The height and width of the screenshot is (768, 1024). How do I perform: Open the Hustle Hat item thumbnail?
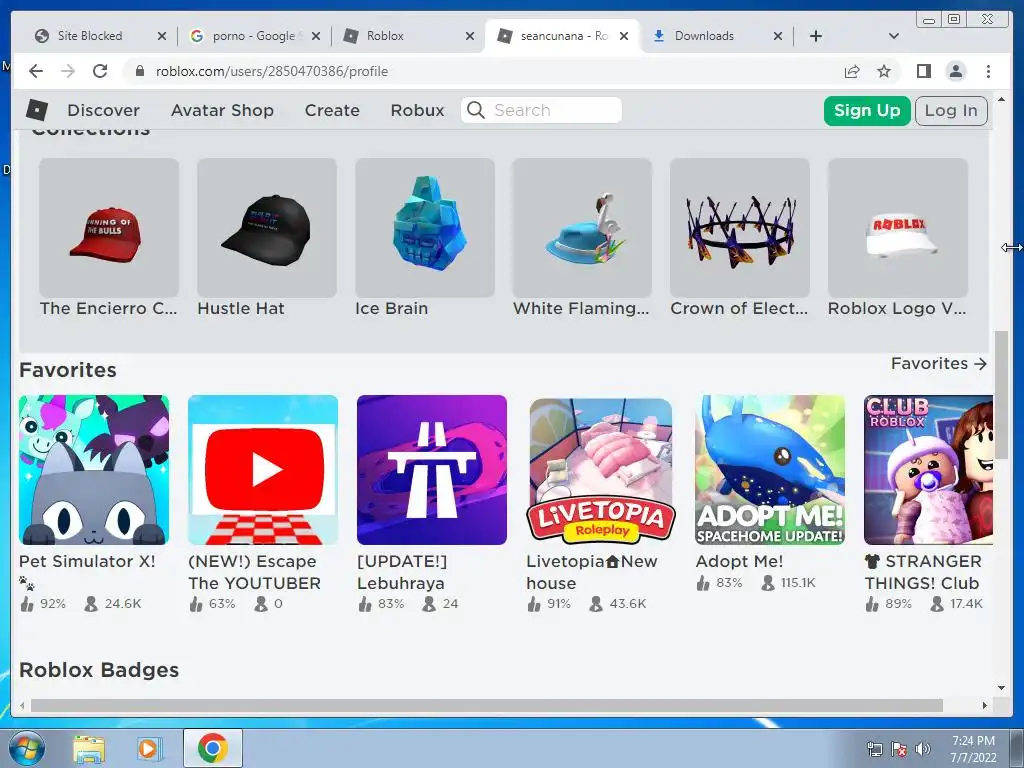click(x=266, y=227)
